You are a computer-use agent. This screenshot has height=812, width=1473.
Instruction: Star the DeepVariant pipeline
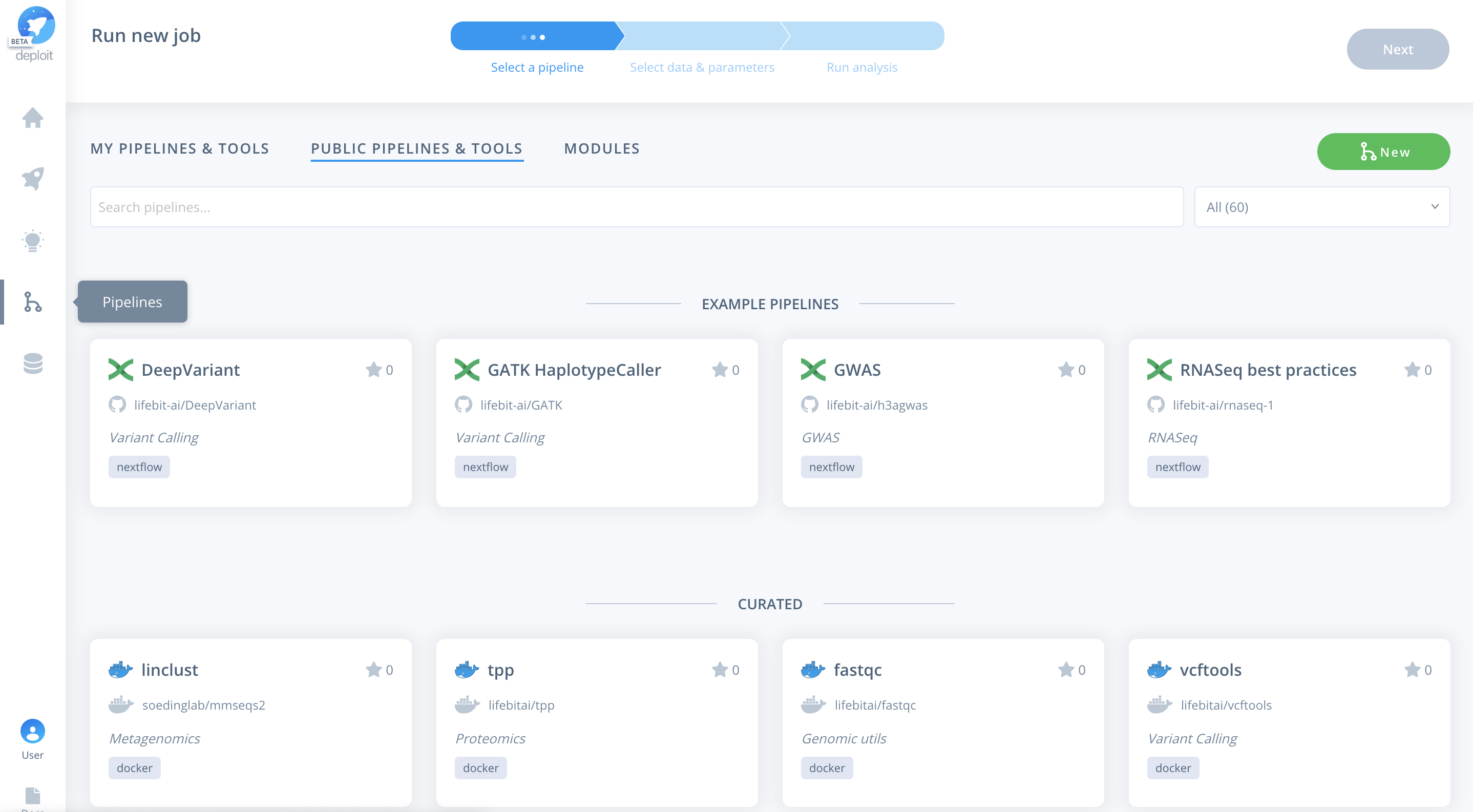pyautogui.click(x=373, y=370)
